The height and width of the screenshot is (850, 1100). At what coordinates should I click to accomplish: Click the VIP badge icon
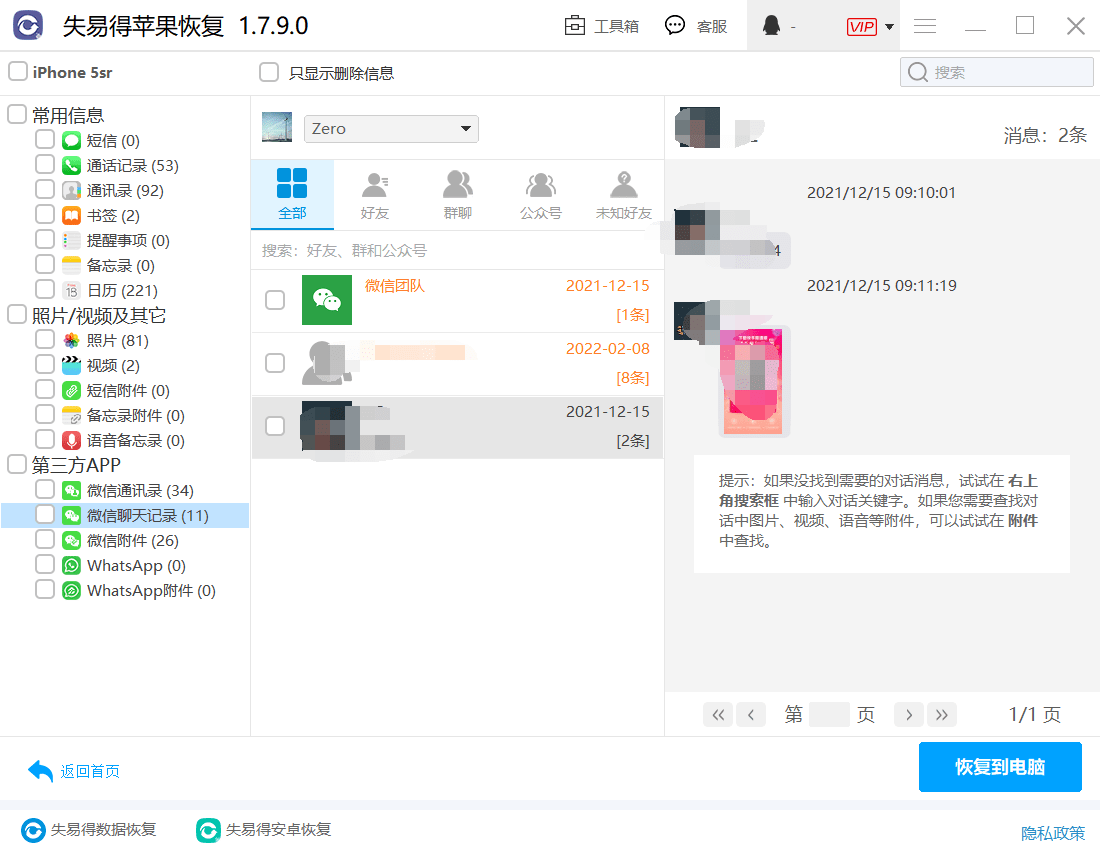coord(861,27)
